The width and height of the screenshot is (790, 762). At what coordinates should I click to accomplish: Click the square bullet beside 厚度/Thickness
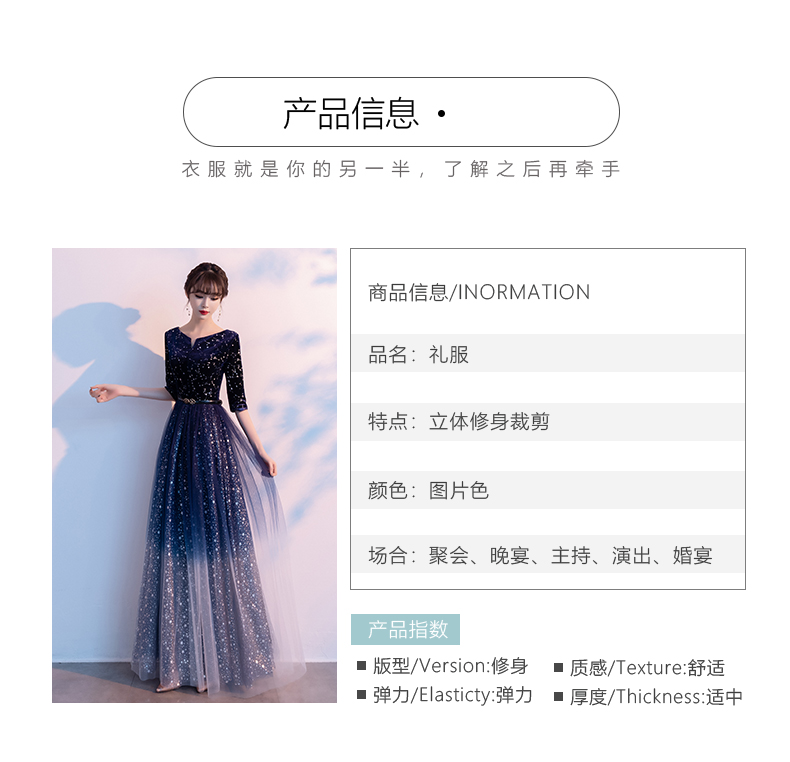tap(558, 697)
